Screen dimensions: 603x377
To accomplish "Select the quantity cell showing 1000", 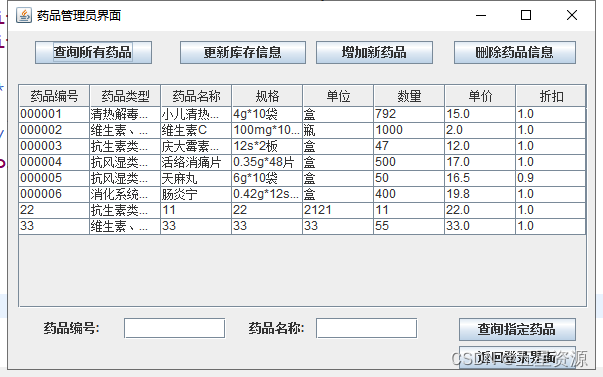I will pos(409,130).
